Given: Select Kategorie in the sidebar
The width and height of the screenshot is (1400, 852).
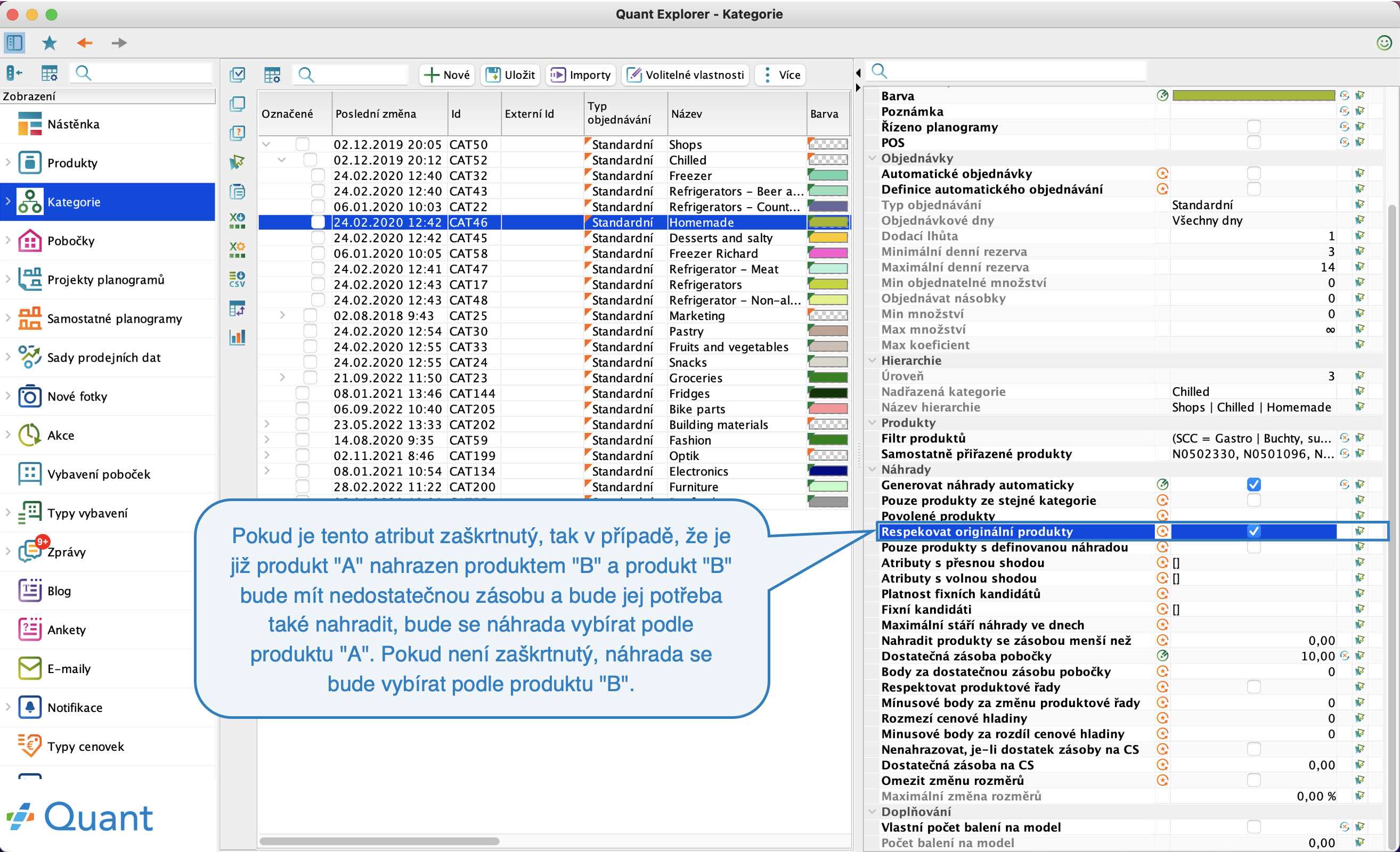Looking at the screenshot, I should pos(108,202).
